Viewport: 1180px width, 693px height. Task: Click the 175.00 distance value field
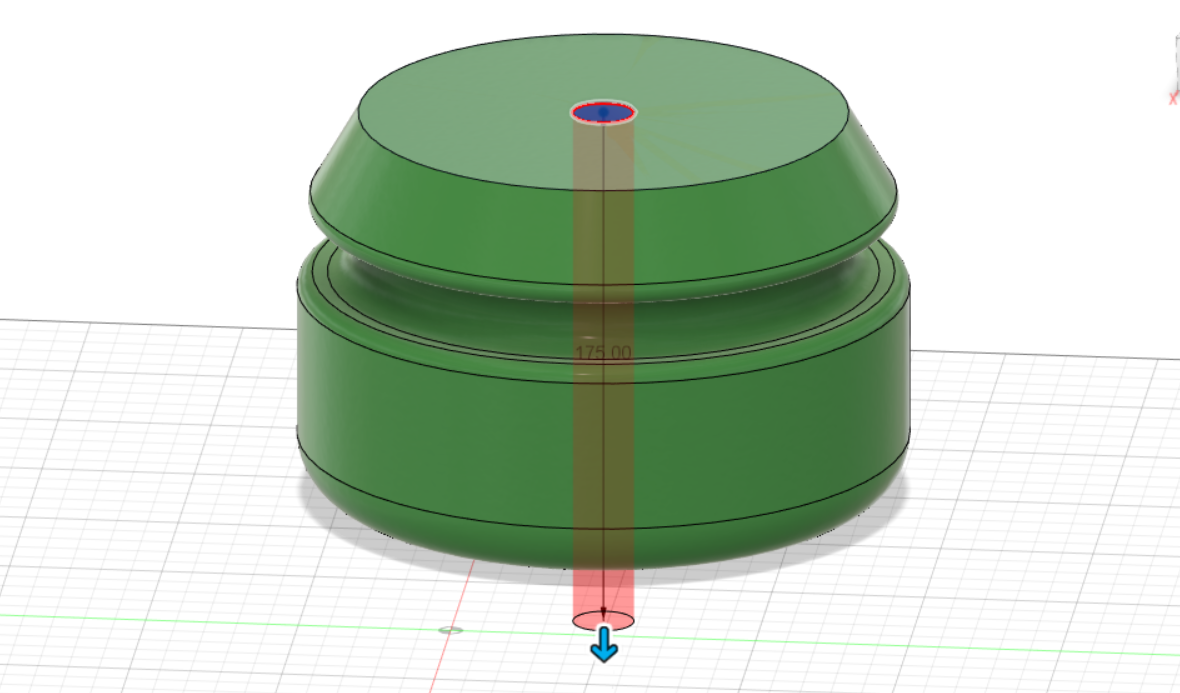tap(603, 352)
